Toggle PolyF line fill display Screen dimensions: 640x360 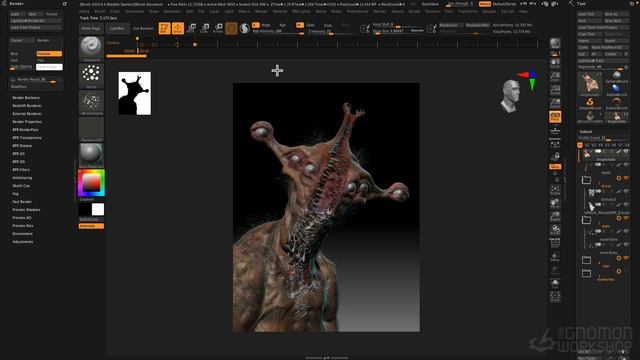pos(555,244)
